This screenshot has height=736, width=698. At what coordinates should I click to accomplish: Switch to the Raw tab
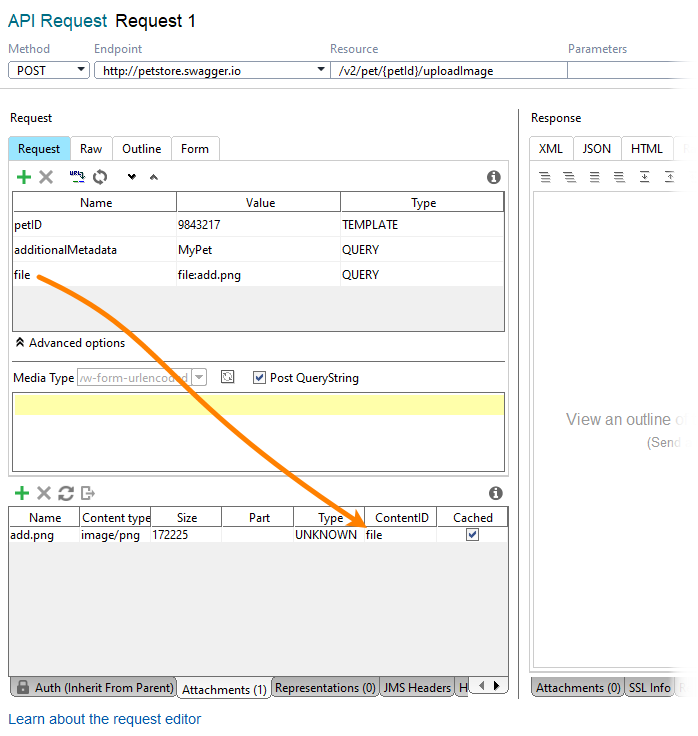[x=91, y=149]
